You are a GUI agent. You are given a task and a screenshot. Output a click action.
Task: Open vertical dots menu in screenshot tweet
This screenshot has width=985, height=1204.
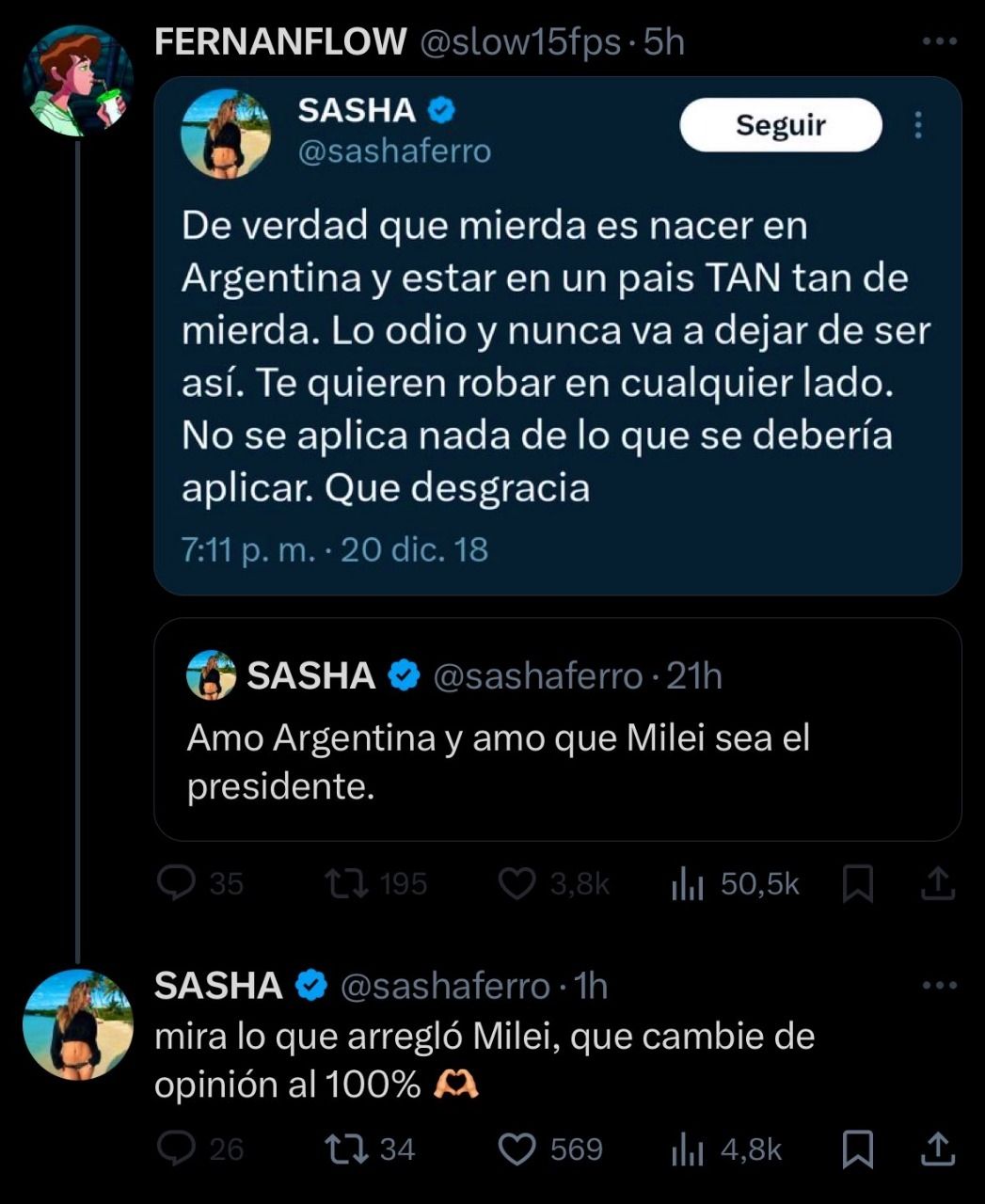[917, 125]
